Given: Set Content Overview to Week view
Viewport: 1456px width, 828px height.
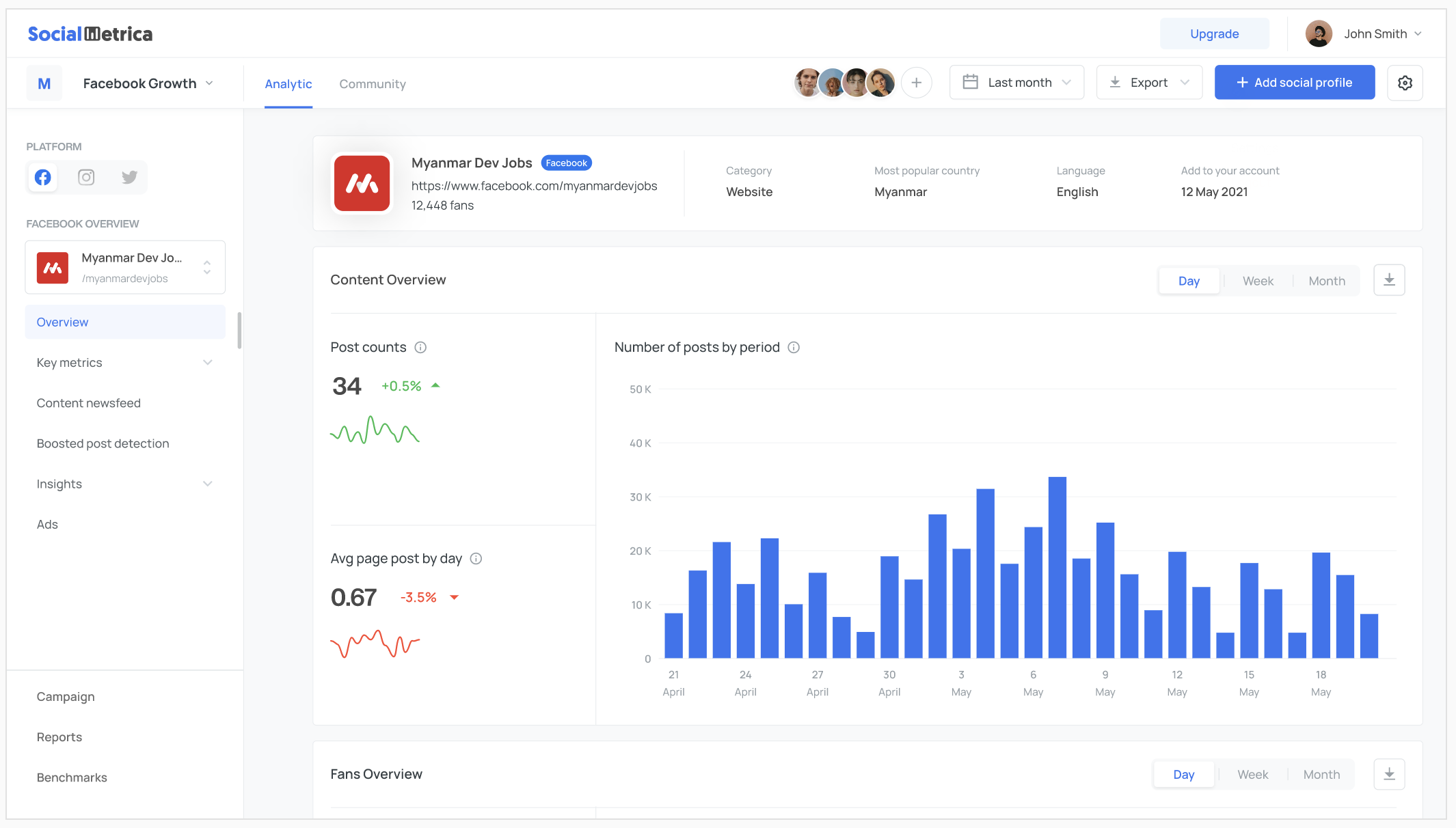Looking at the screenshot, I should tap(1258, 281).
